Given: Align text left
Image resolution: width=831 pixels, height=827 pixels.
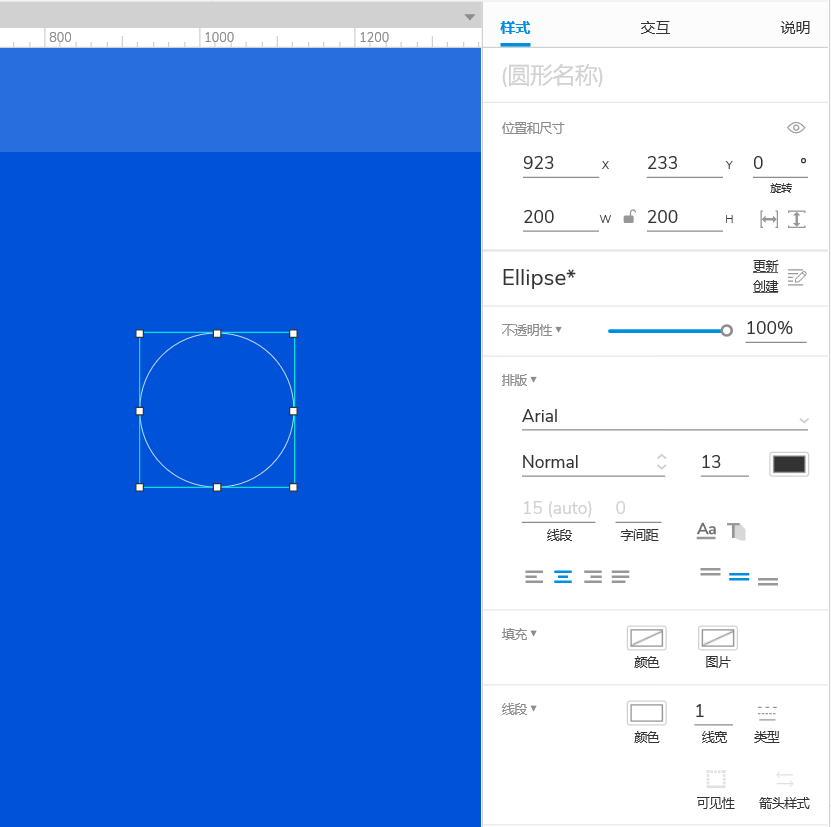Looking at the screenshot, I should point(534,576).
